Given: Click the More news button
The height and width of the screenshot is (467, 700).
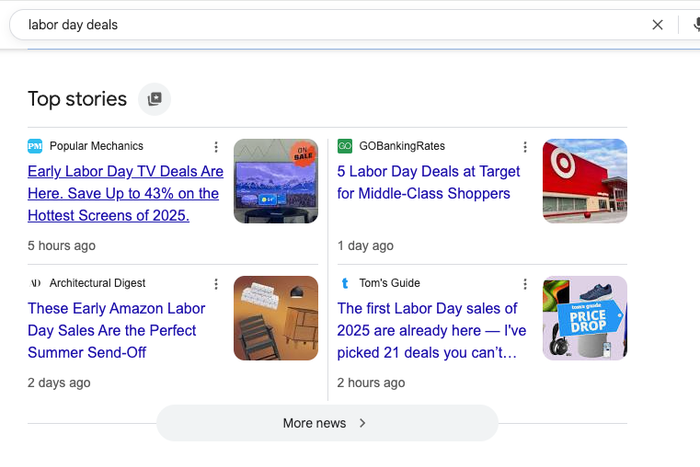Looking at the screenshot, I should coord(327,423).
